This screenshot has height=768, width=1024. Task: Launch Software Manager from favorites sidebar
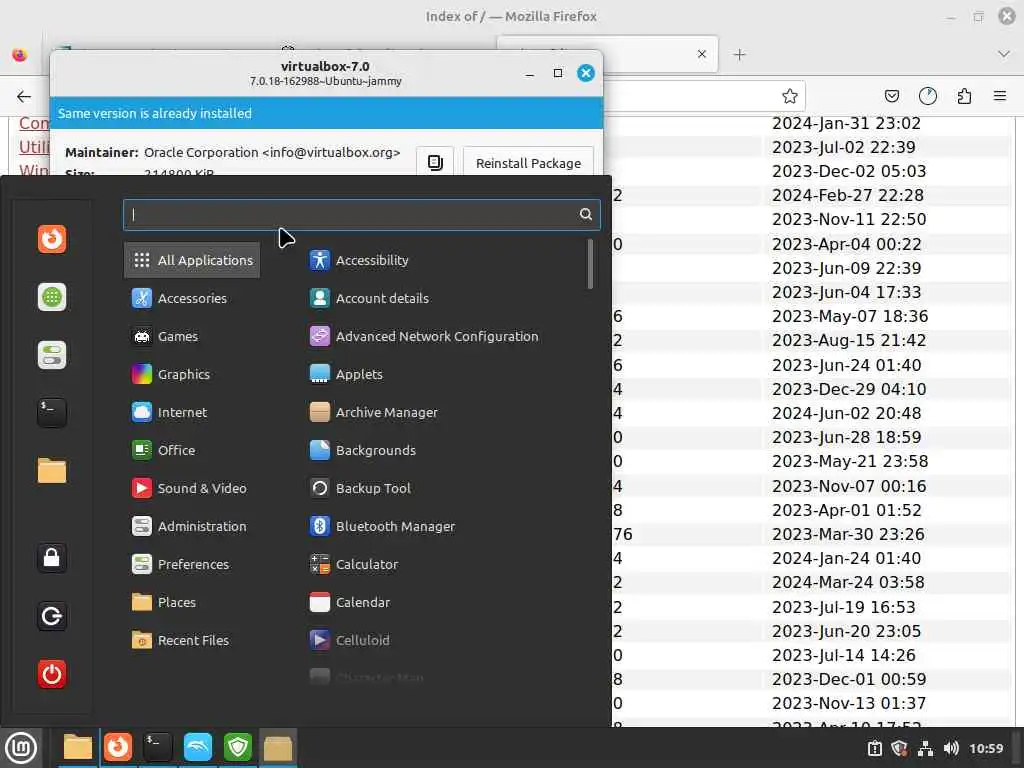pos(52,297)
